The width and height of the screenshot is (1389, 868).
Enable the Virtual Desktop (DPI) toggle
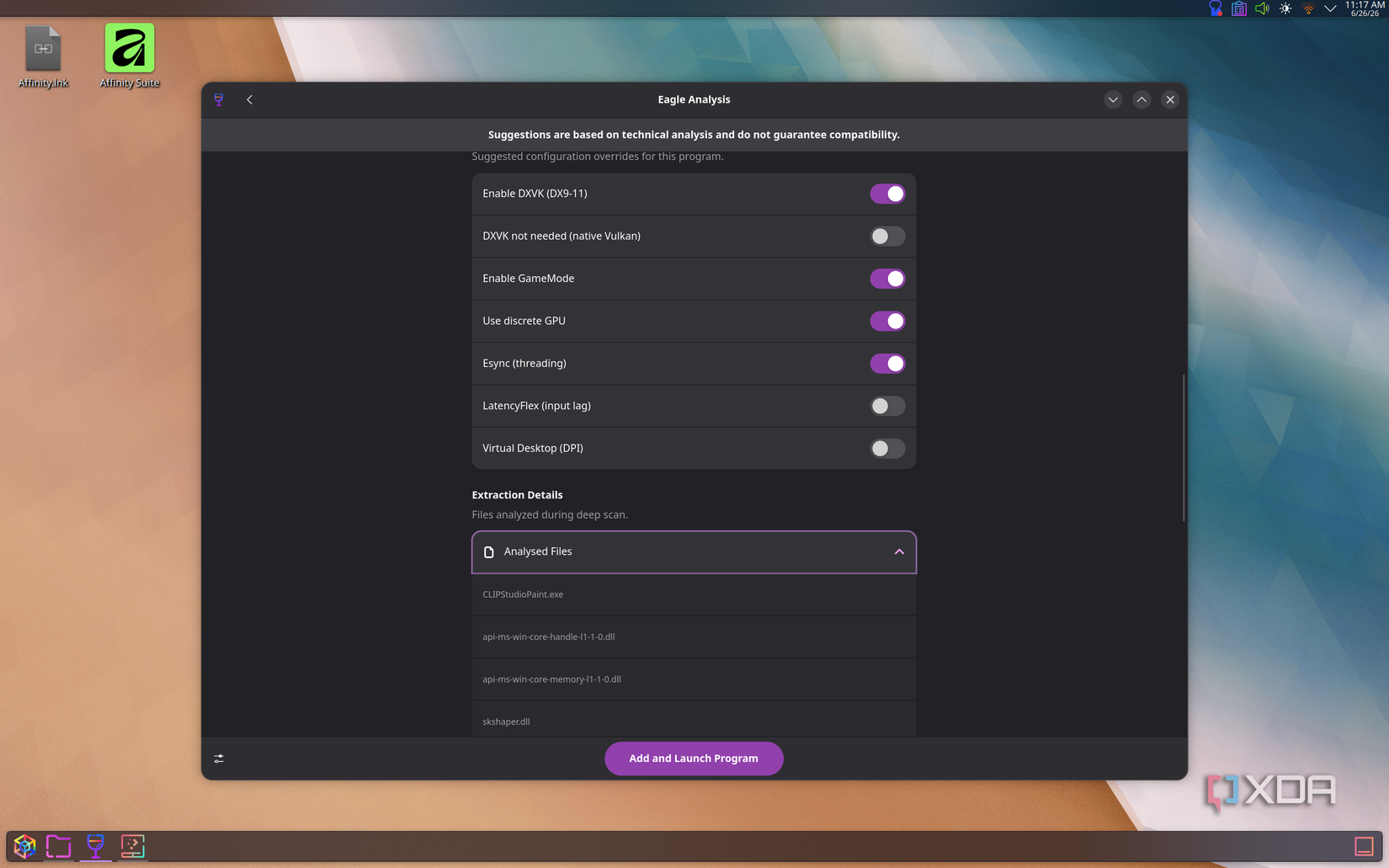(887, 448)
